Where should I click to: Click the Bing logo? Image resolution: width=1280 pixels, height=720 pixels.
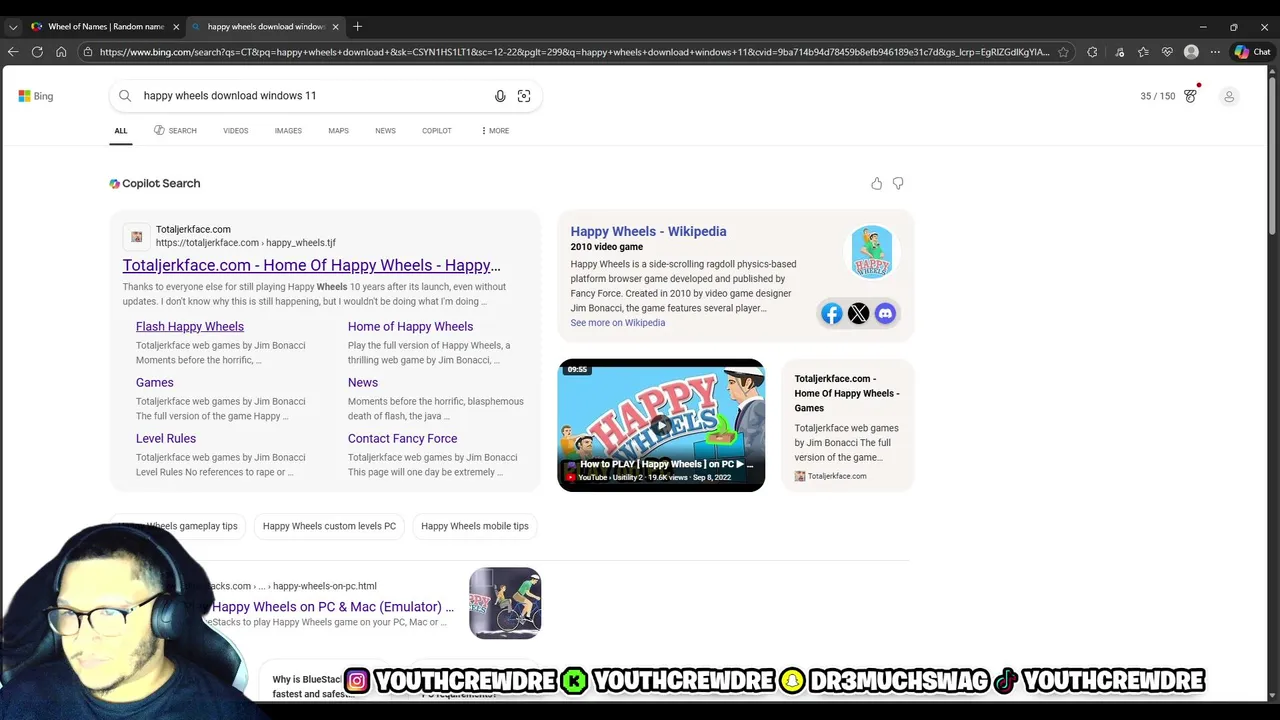[36, 96]
